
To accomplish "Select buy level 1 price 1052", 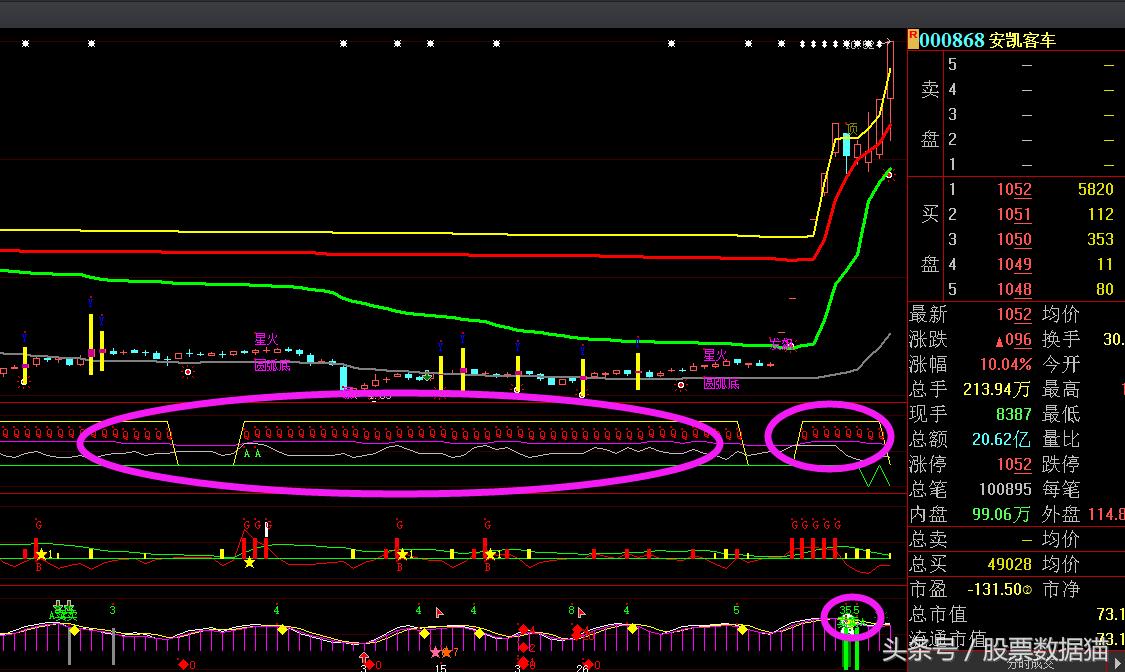I will pos(1014,189).
